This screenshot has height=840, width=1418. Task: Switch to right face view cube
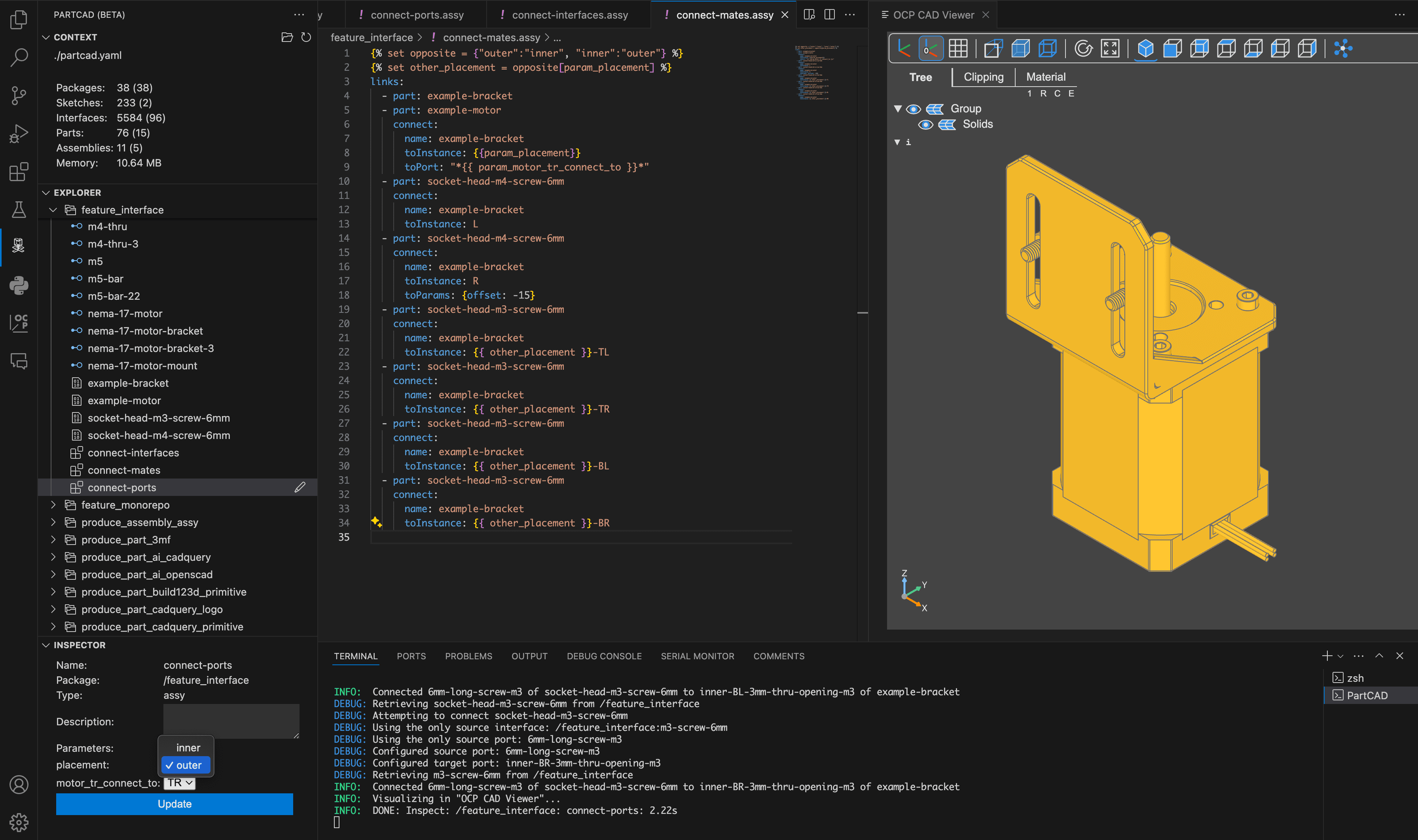[1307, 49]
